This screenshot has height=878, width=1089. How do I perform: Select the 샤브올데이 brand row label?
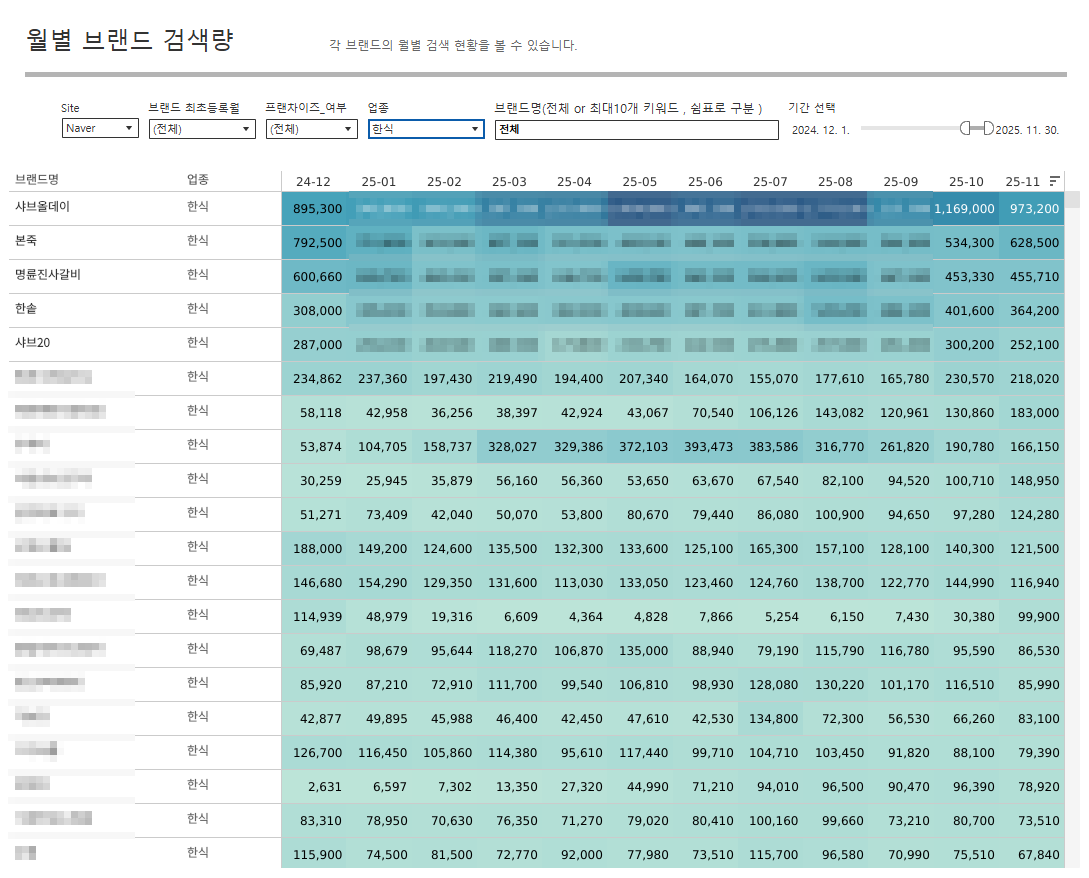point(42,206)
